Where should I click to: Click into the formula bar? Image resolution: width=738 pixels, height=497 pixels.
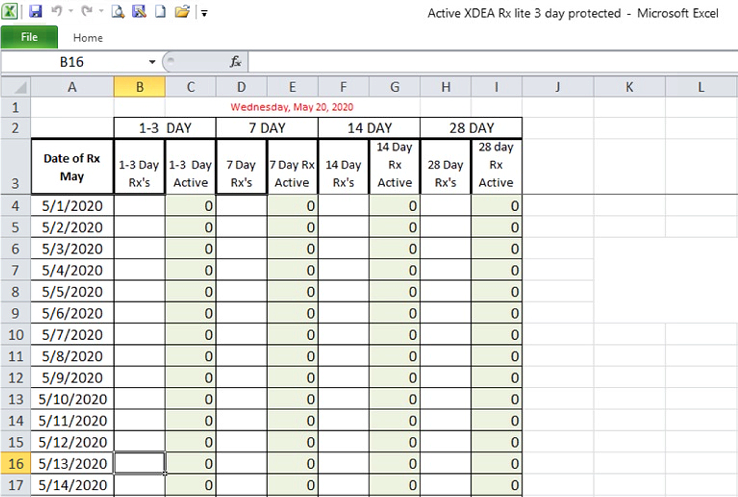492,62
